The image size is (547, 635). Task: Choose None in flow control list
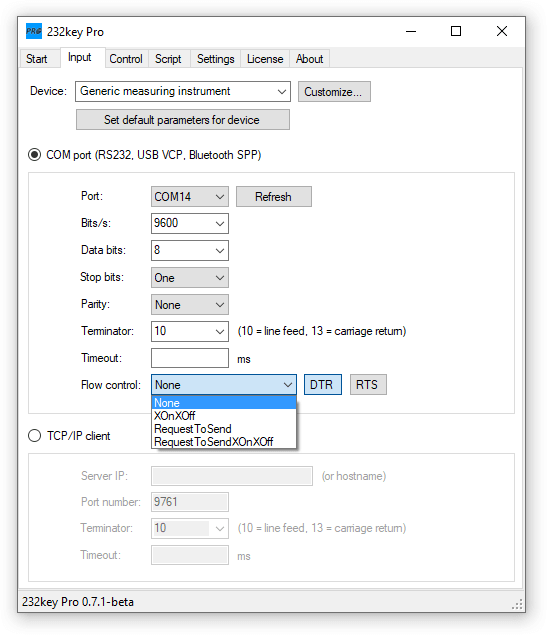(224, 403)
